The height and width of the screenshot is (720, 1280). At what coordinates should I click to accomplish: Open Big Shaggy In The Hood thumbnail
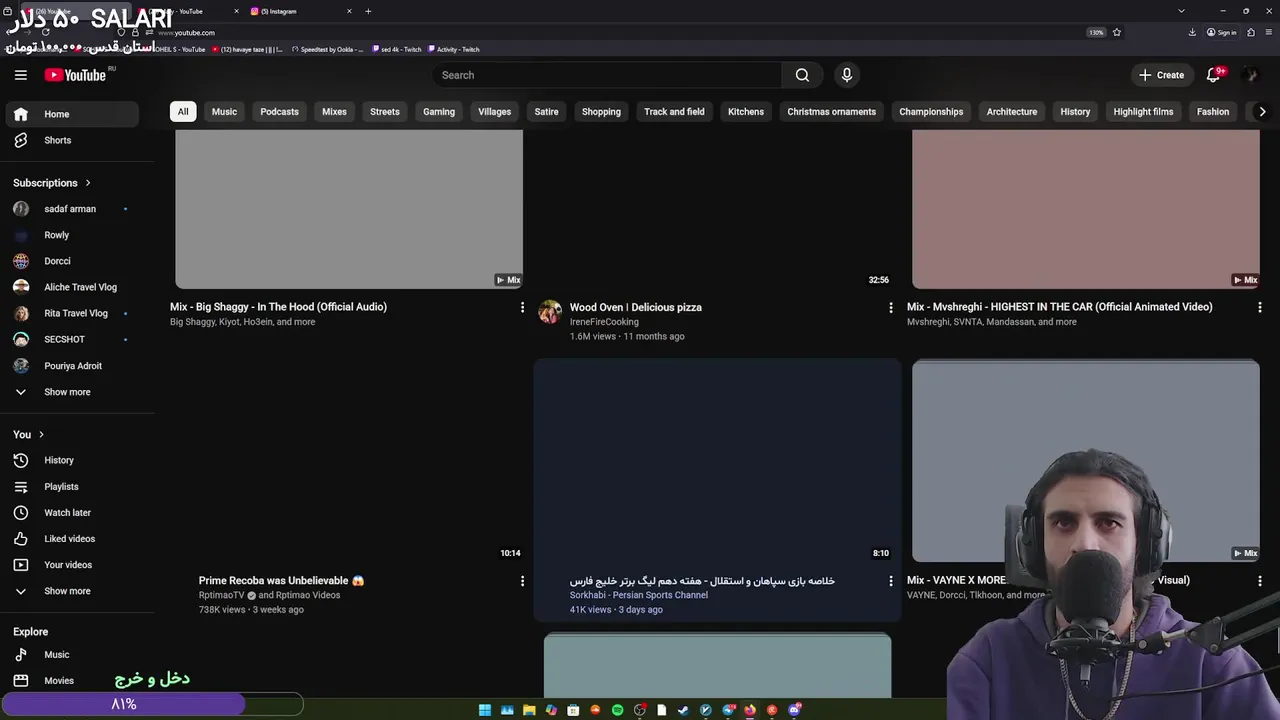(x=349, y=209)
